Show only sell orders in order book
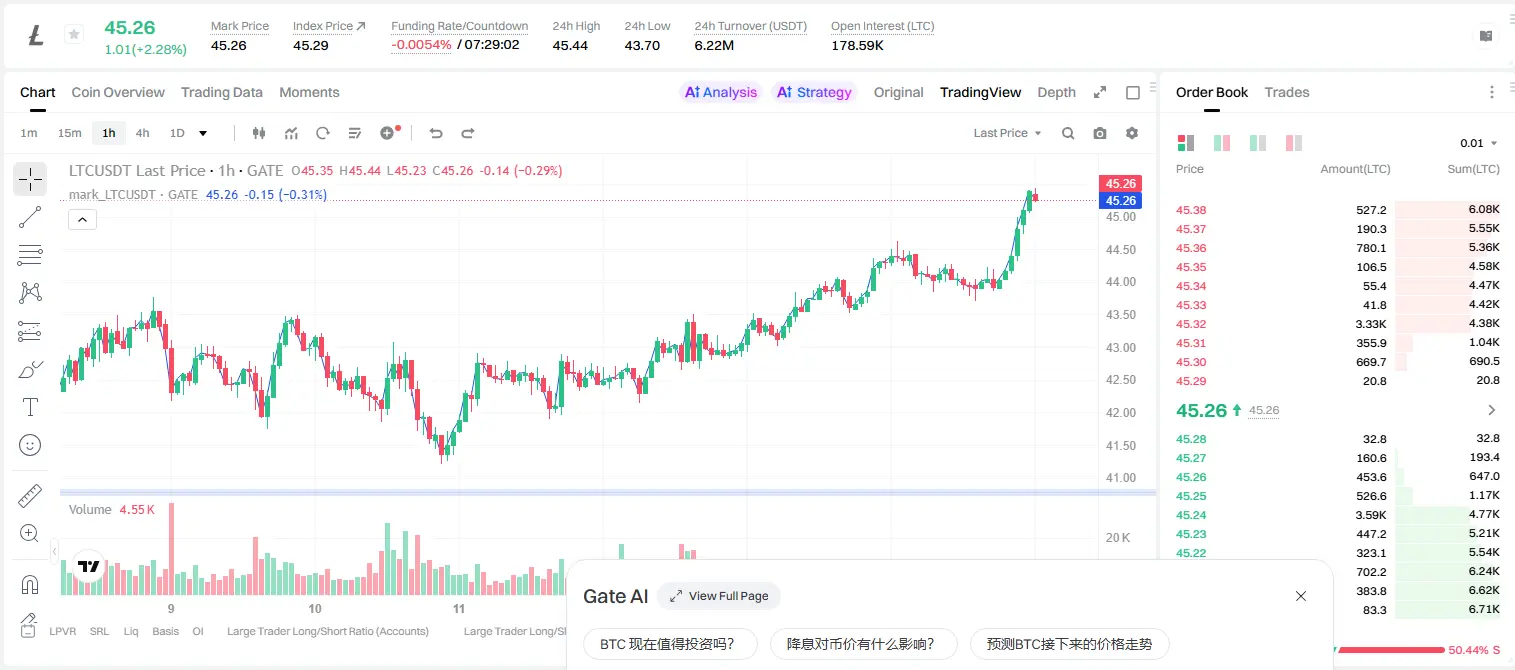 coord(1294,143)
